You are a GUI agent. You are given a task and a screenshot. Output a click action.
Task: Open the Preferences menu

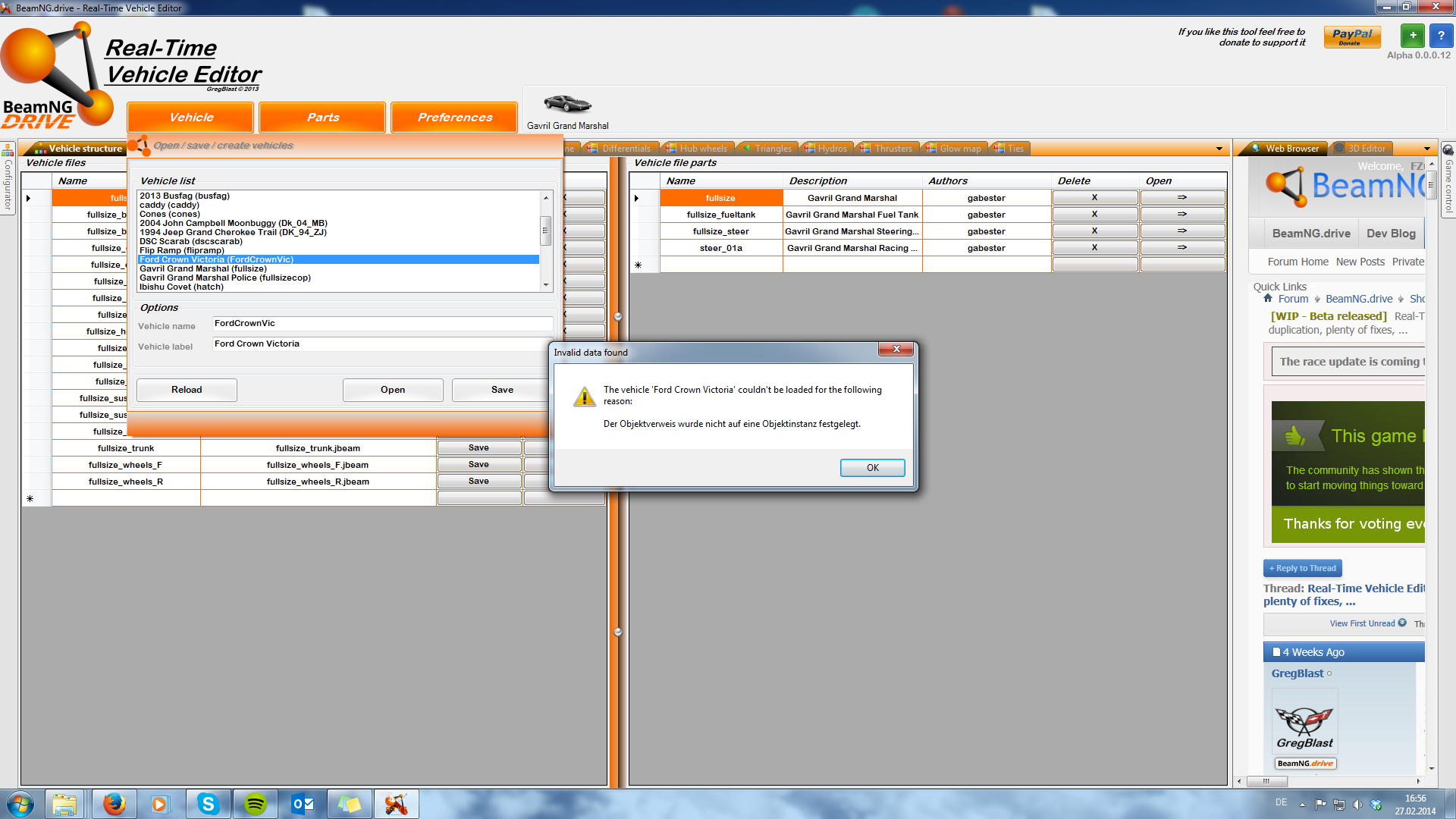(454, 118)
